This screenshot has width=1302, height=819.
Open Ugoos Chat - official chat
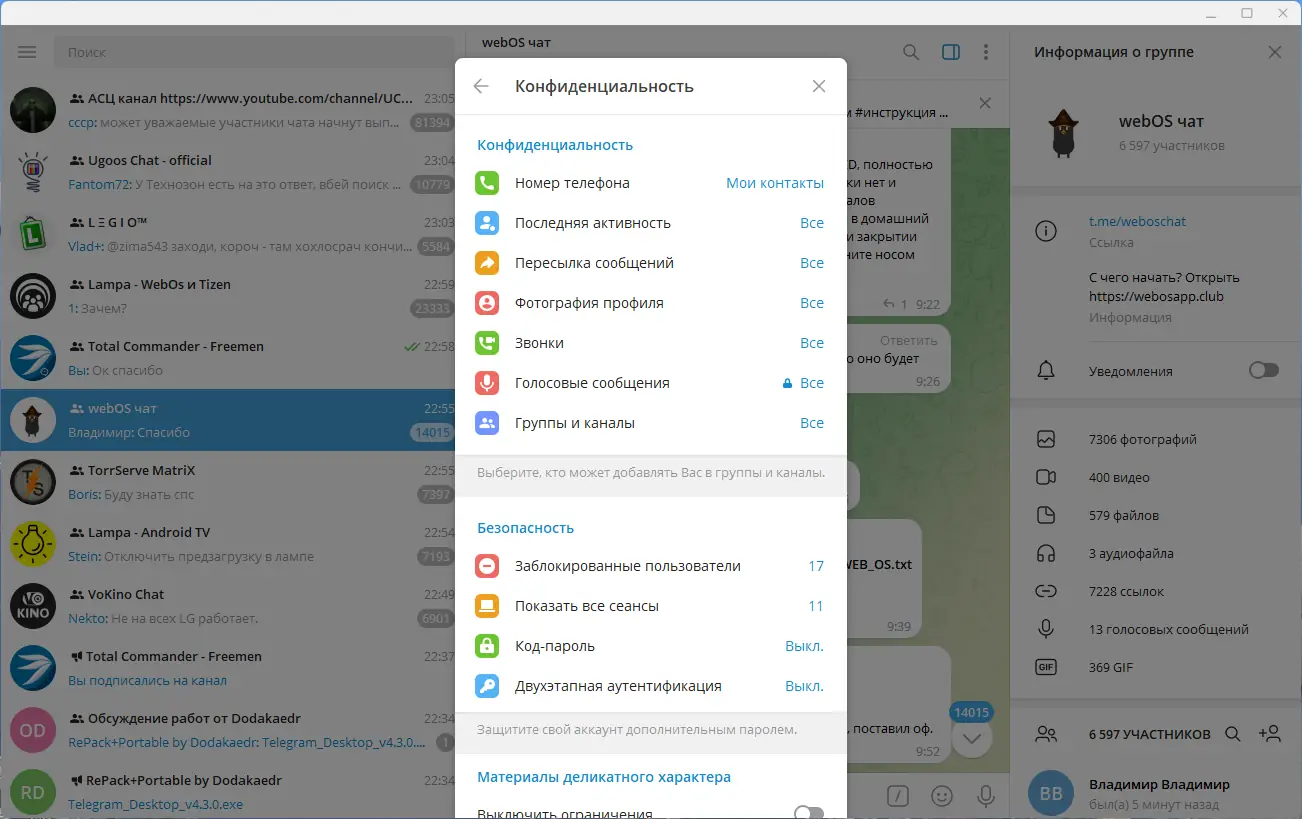pyautogui.click(x=228, y=172)
